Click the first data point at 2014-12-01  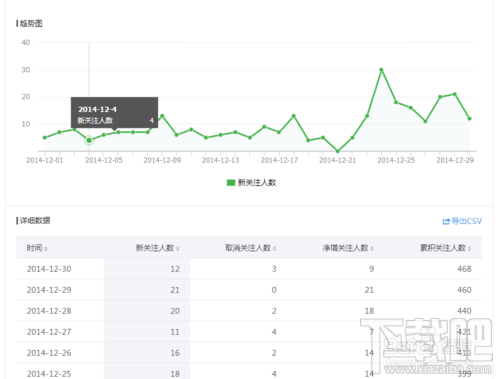[45, 137]
